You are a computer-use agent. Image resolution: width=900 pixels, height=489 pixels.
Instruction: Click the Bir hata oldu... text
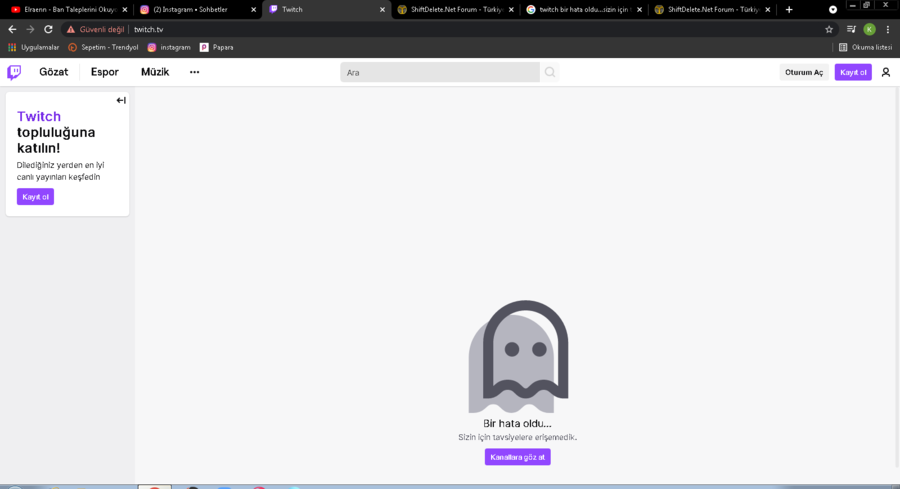(517, 424)
